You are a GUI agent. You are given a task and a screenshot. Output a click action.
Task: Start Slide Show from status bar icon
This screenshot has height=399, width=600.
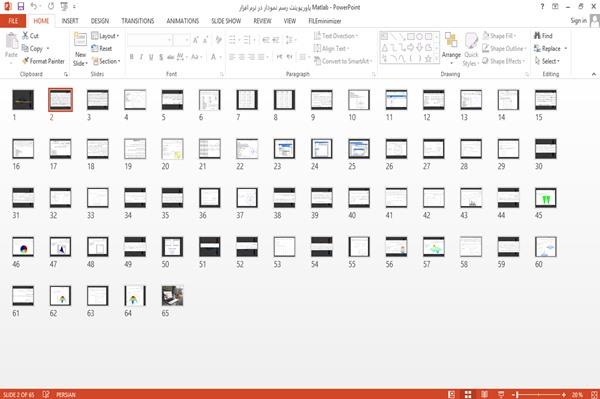[501, 394]
